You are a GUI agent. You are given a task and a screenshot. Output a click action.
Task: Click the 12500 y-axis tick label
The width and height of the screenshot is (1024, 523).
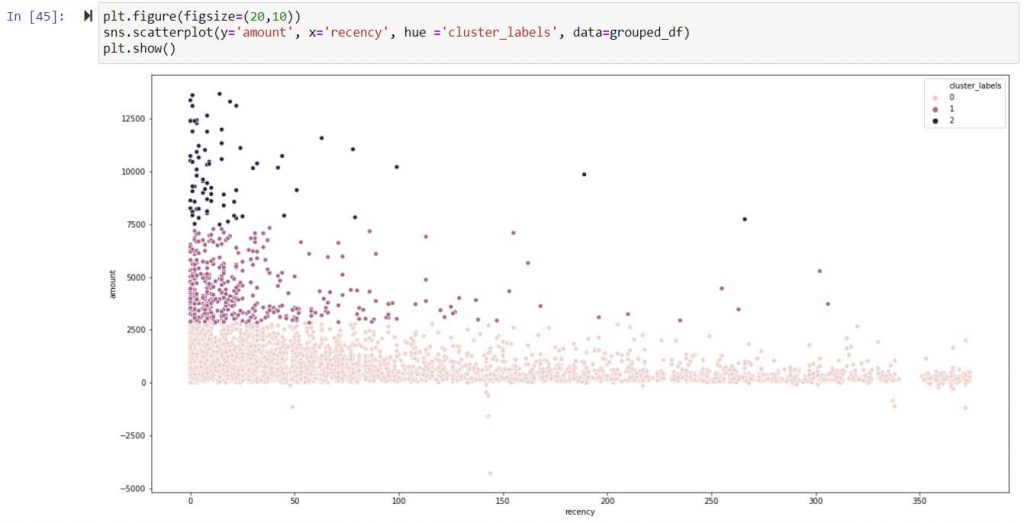133,119
